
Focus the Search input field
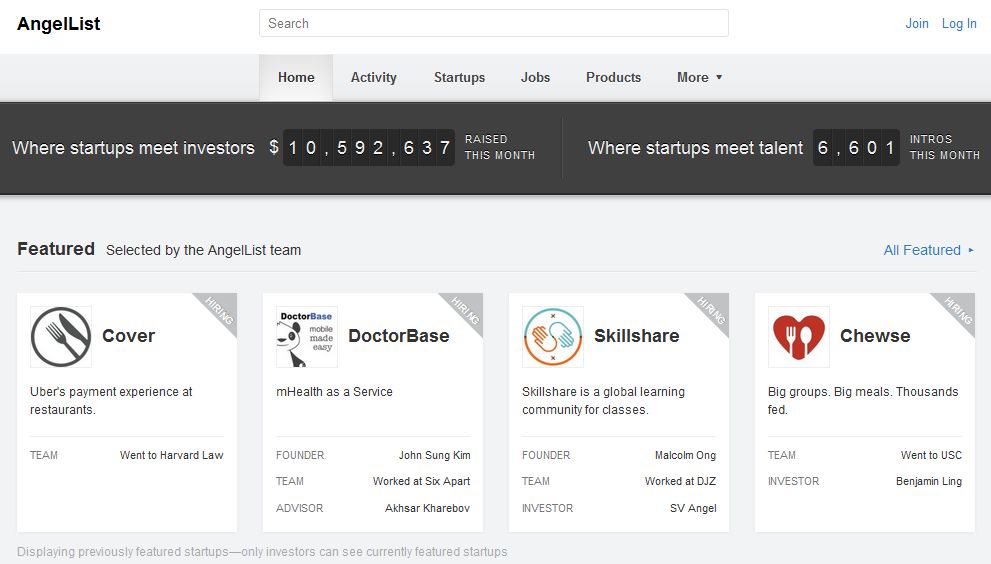pos(494,23)
